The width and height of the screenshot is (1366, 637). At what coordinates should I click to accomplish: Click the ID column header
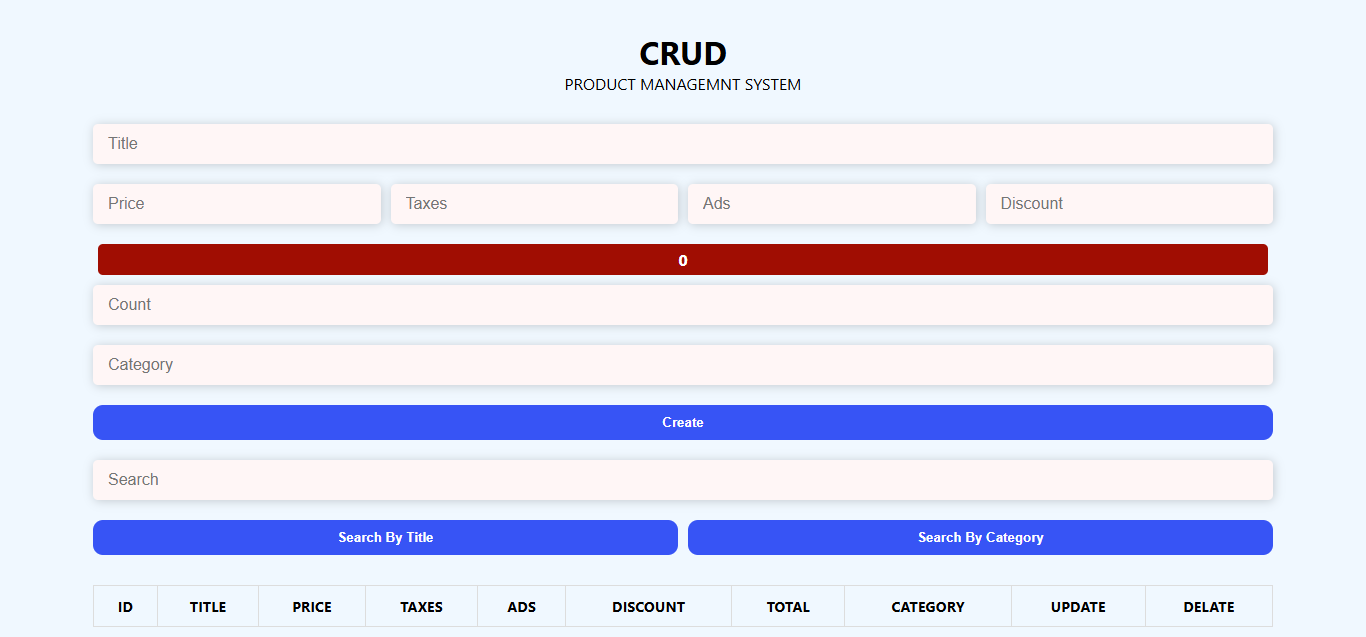125,606
